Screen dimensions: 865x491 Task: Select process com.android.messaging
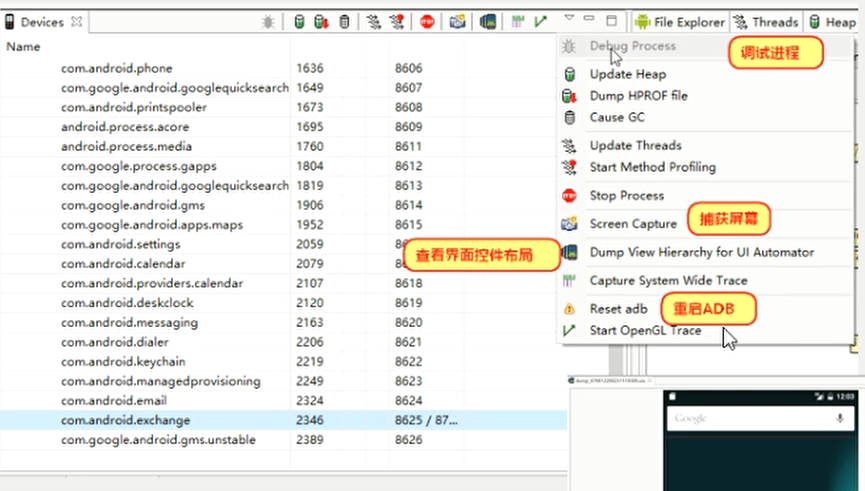coord(129,323)
